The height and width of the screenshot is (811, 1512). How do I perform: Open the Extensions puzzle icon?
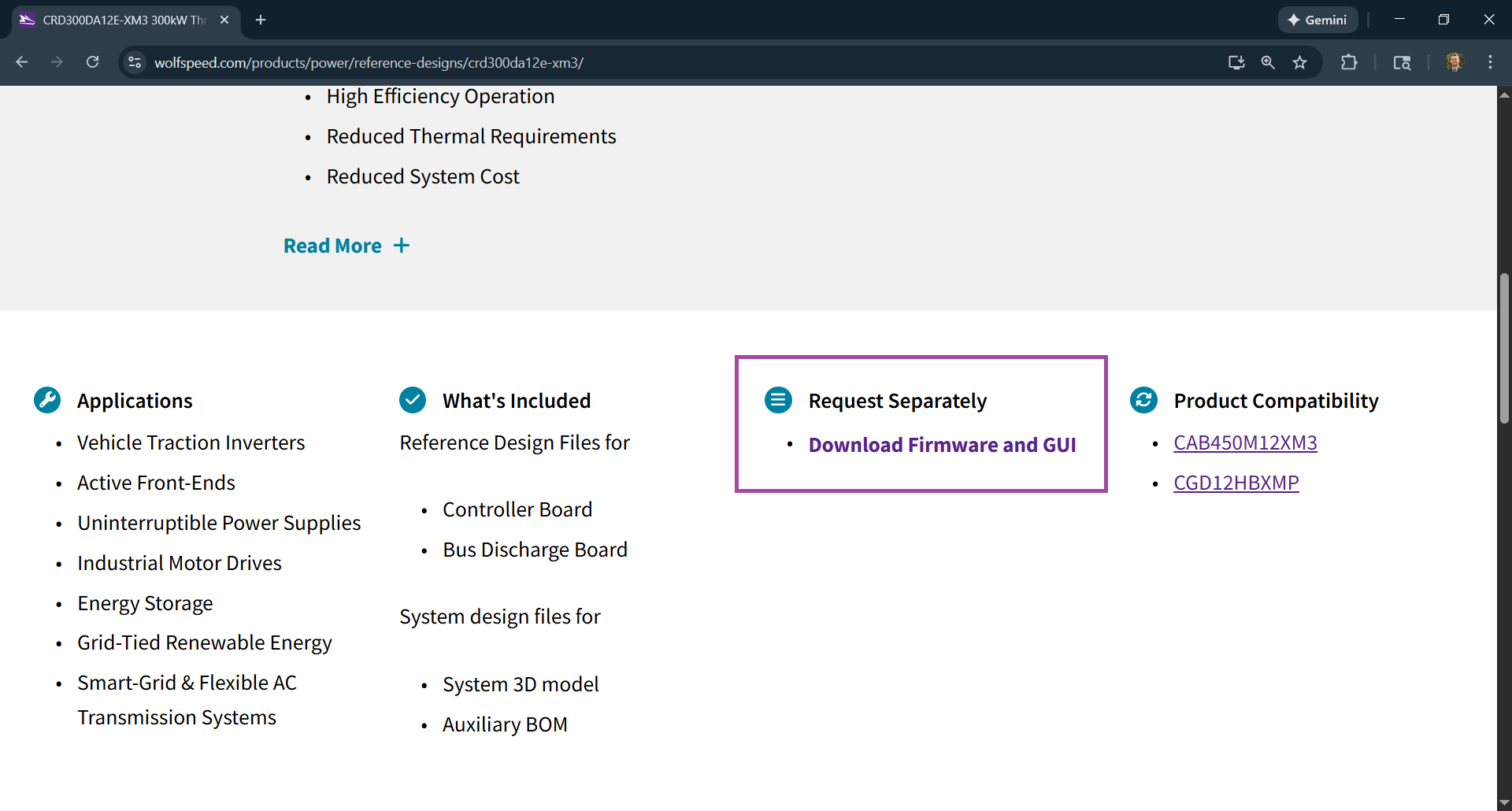click(1349, 62)
